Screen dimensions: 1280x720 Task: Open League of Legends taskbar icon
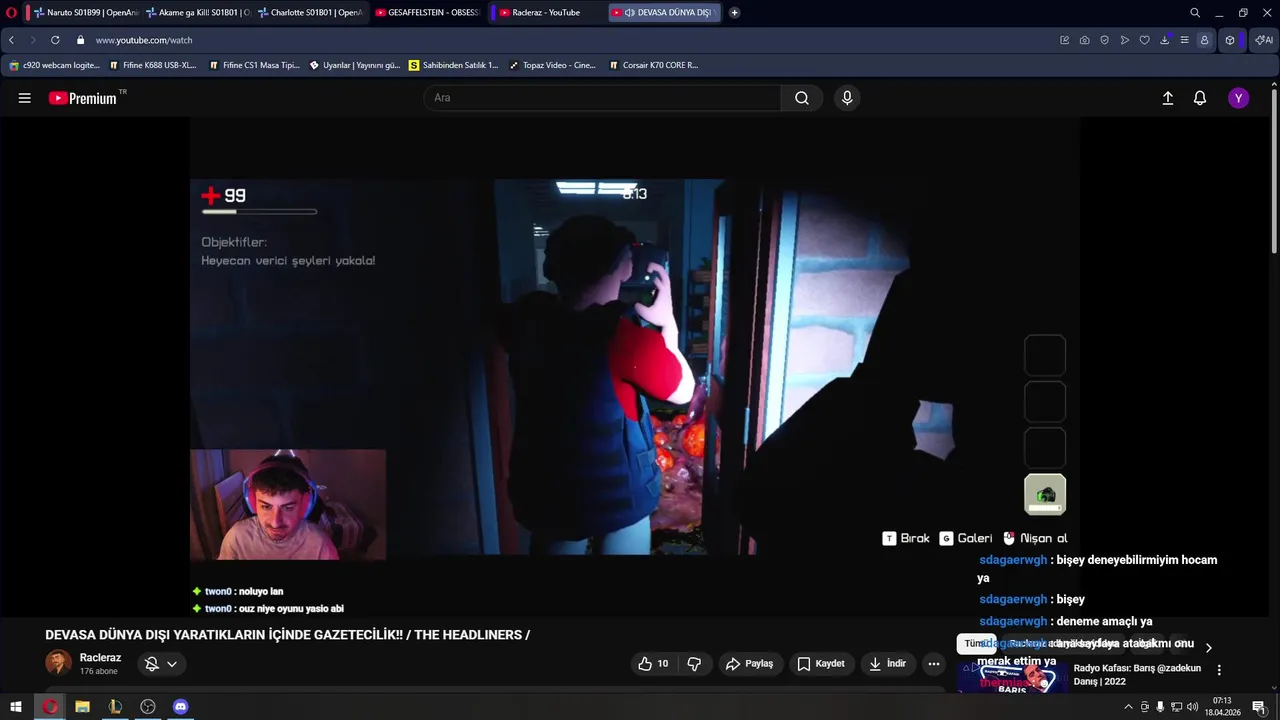pyautogui.click(x=115, y=707)
